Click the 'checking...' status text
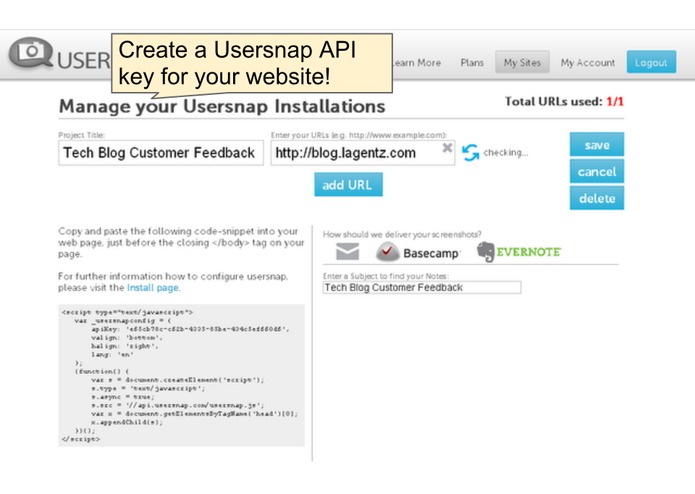Screen dimensions: 695x494 (x=506, y=153)
